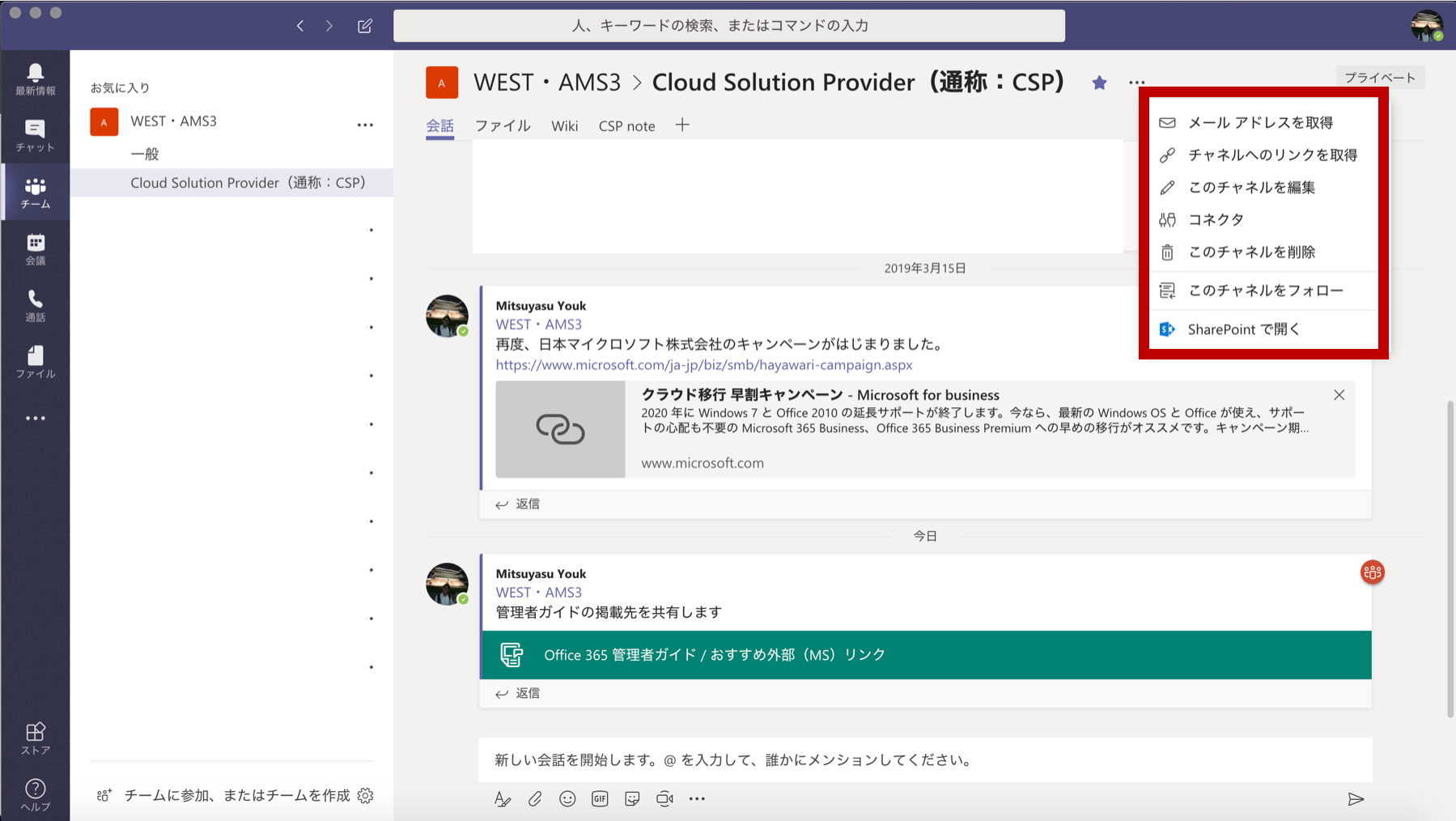Open more composer options ellipsis

tap(697, 799)
